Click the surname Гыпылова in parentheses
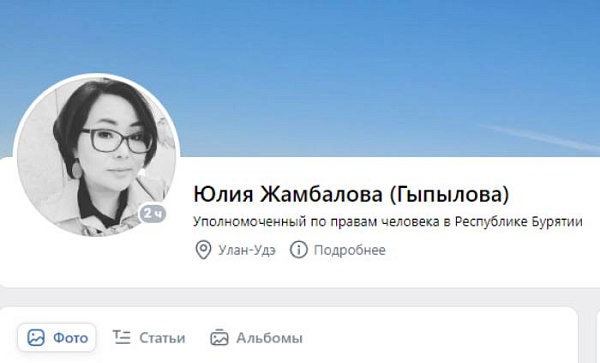Image resolution: width=600 pixels, height=363 pixels. (449, 194)
